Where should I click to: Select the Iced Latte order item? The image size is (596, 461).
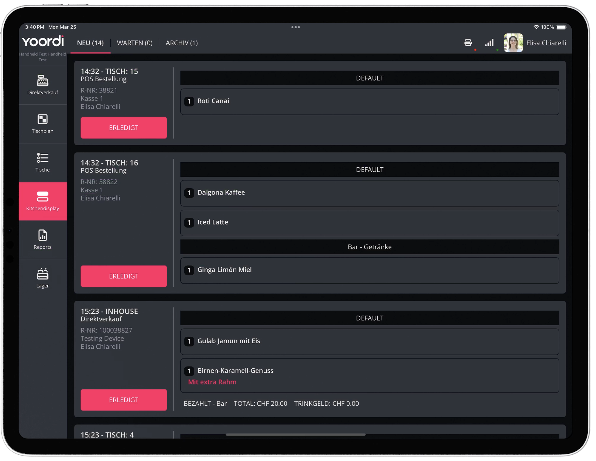pyautogui.click(x=369, y=223)
